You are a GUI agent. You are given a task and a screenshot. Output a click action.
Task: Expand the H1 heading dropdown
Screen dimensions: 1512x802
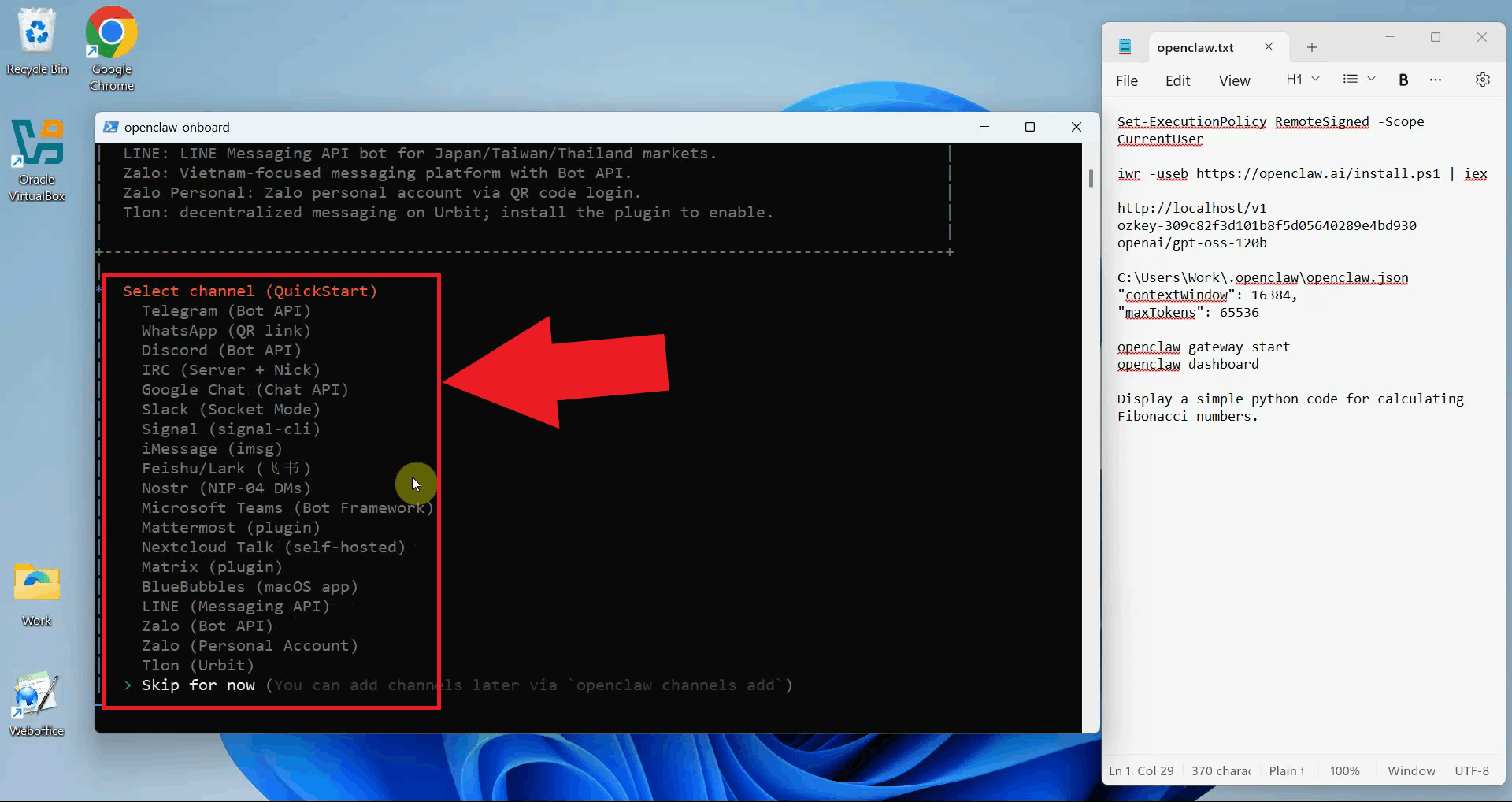[1303, 80]
